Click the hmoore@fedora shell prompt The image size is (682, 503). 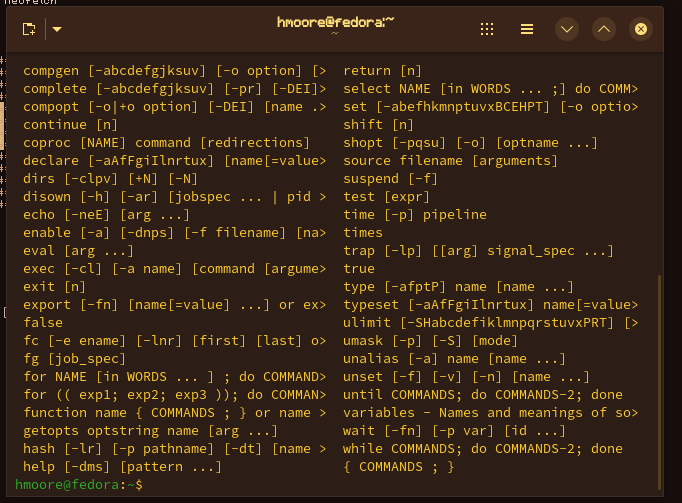(79, 484)
